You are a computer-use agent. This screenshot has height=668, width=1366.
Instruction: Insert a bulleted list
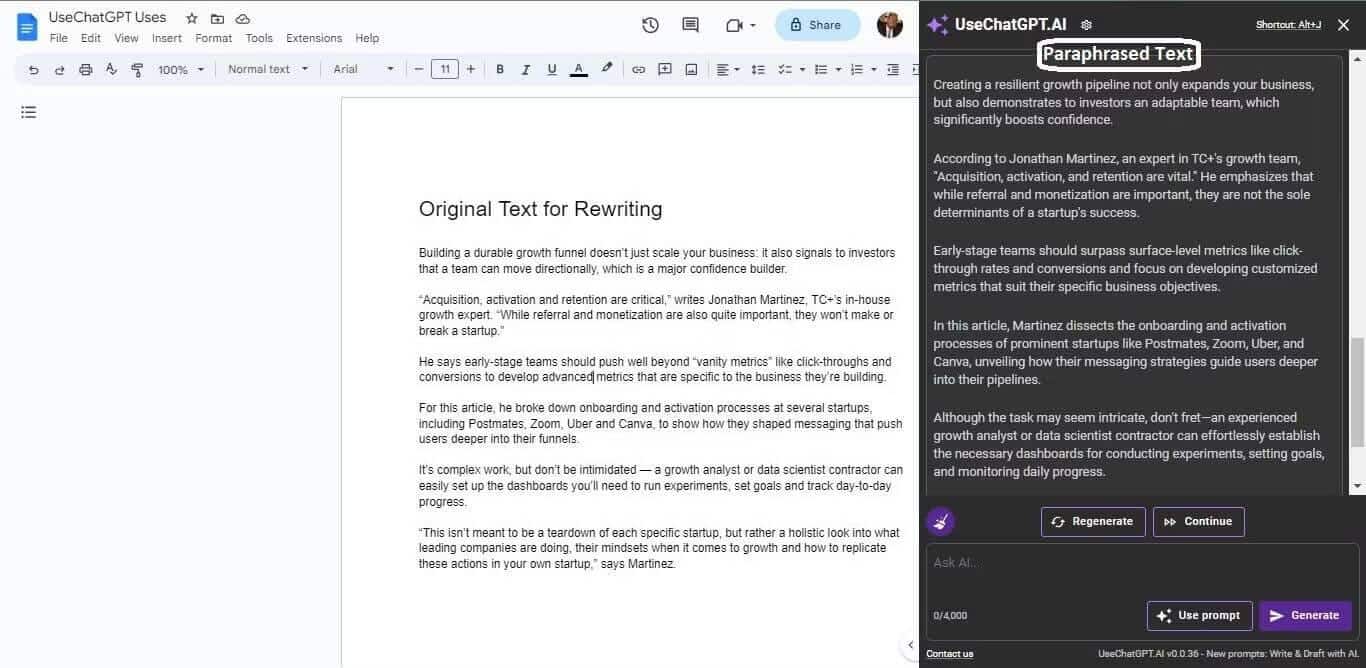coord(821,69)
